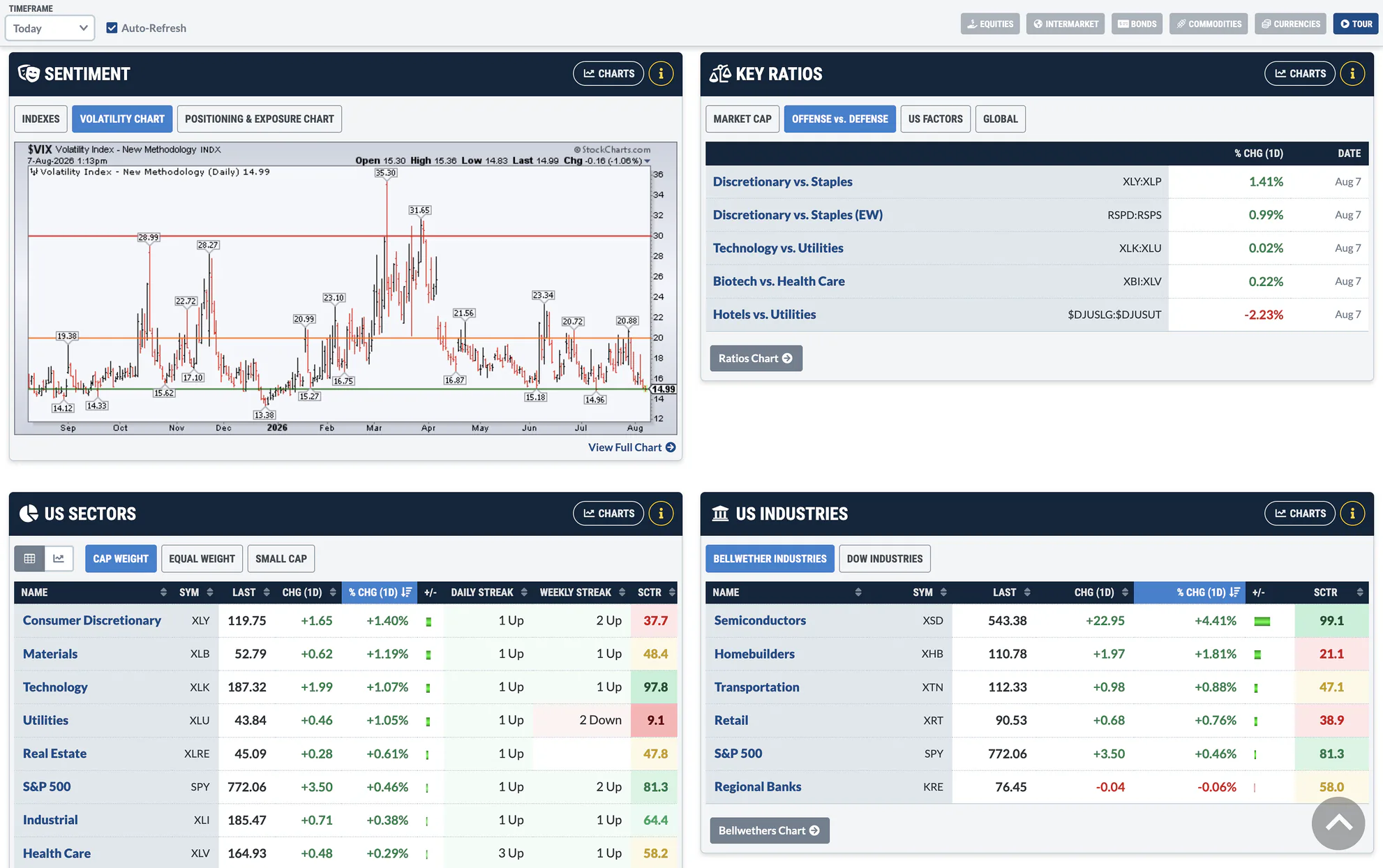
Task: Open the Utilities sector link
Action: [x=45, y=720]
